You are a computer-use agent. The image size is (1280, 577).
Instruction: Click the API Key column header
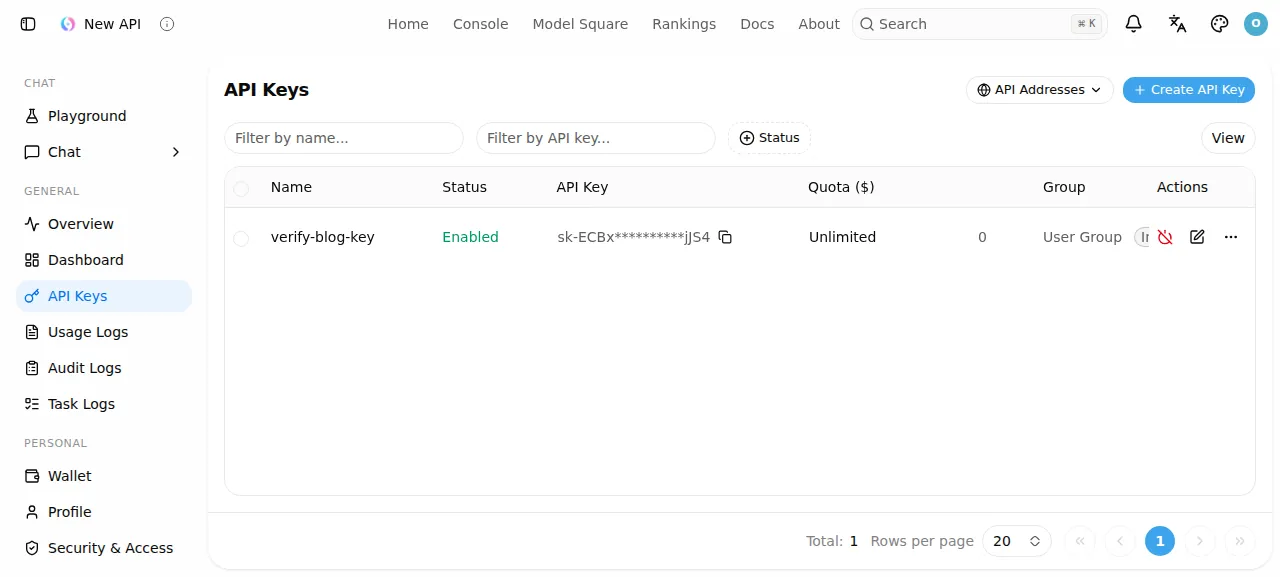pos(582,187)
